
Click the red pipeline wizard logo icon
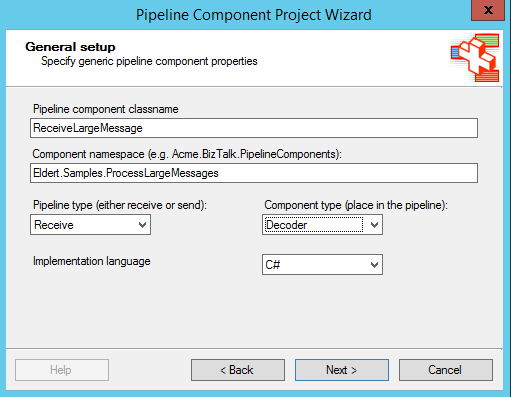(x=475, y=58)
